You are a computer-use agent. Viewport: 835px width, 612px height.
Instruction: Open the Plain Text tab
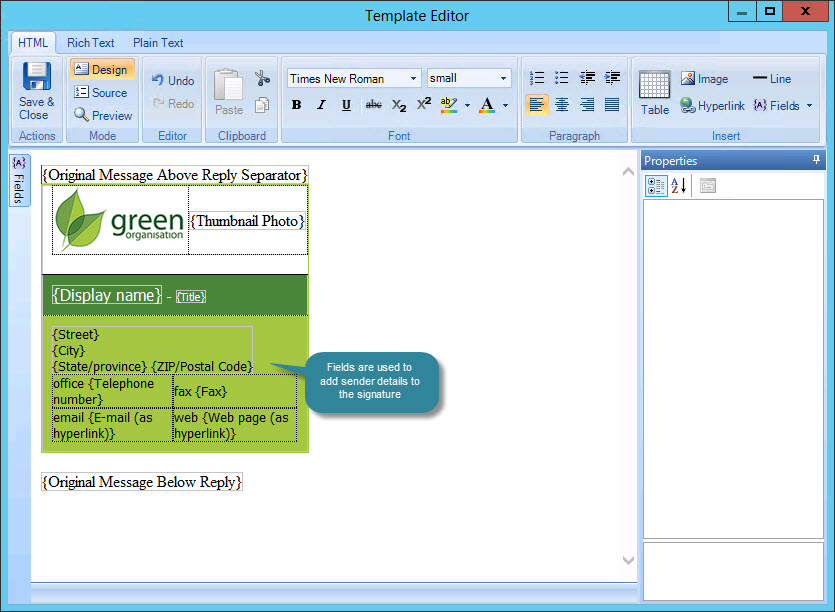point(158,43)
